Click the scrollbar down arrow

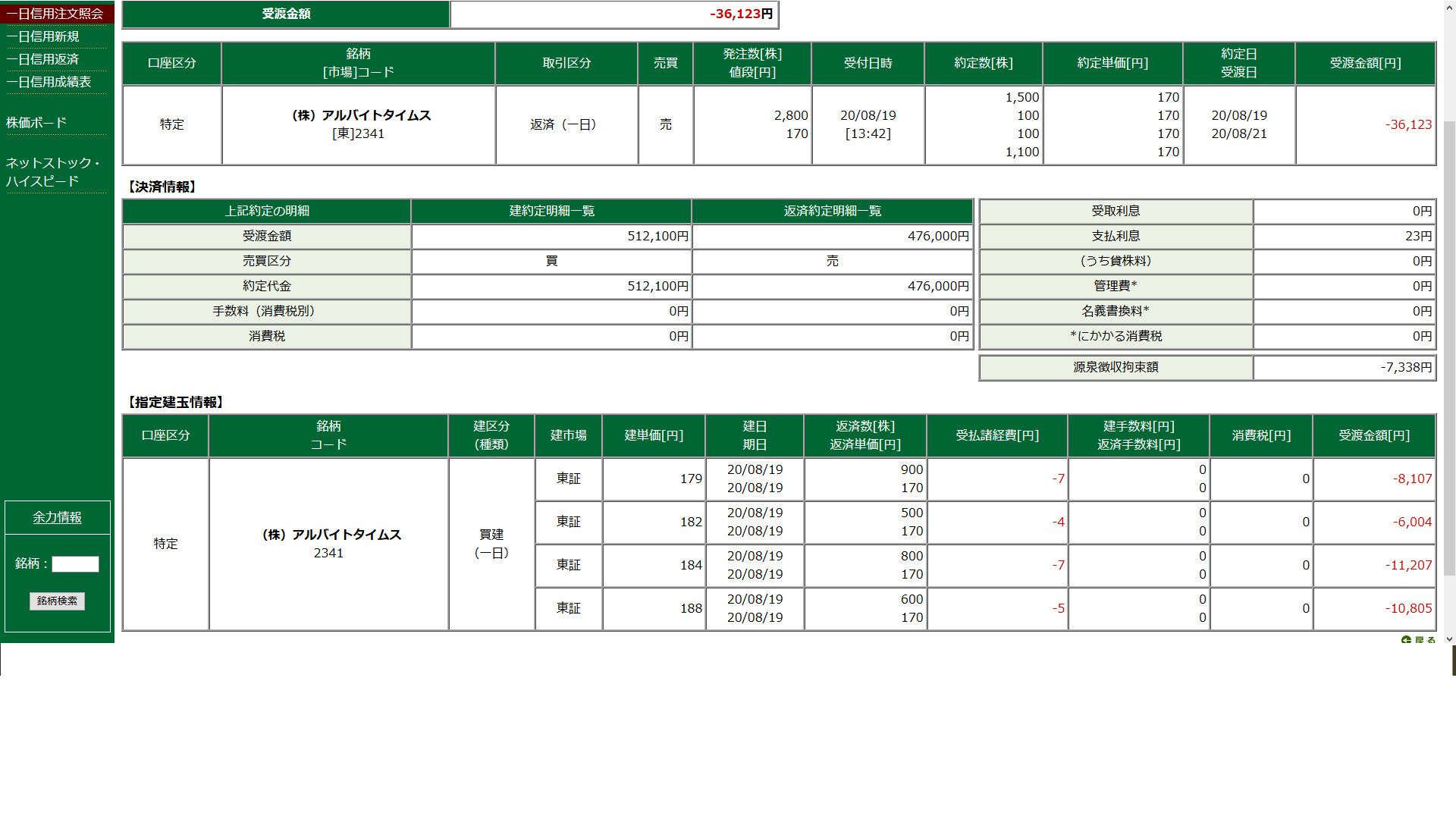[1449, 639]
